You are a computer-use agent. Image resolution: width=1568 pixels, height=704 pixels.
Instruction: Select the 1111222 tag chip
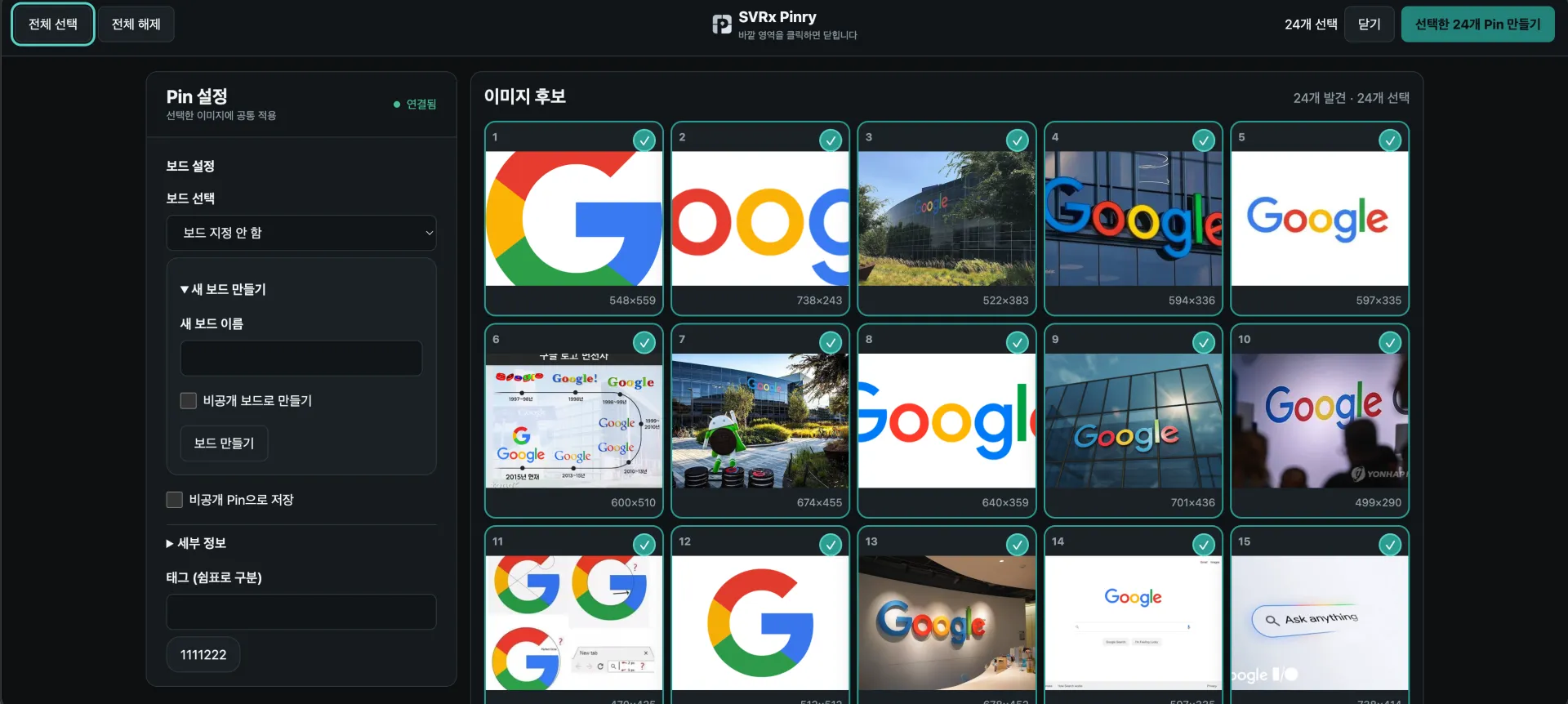(203, 655)
